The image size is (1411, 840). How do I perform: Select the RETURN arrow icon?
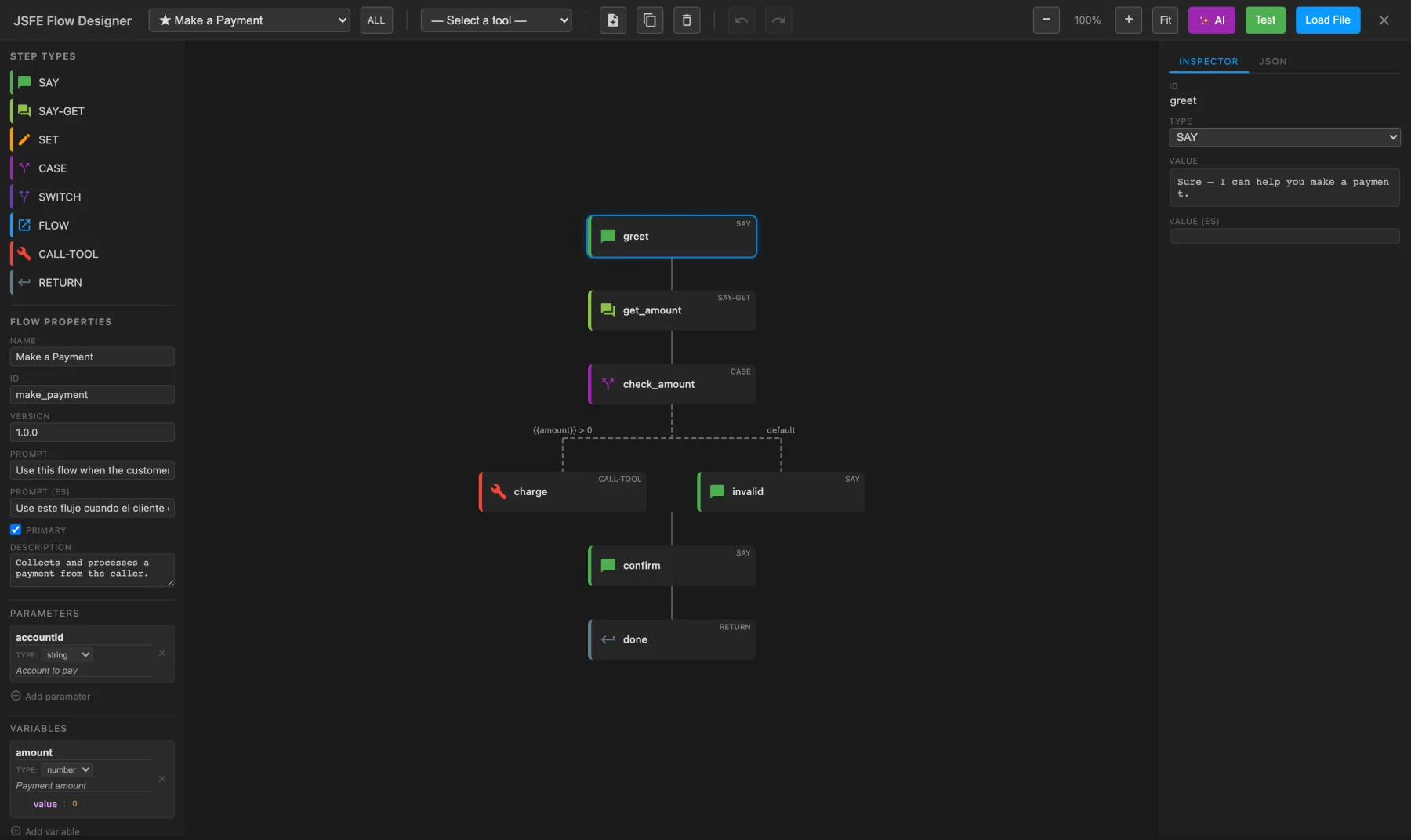coord(24,282)
